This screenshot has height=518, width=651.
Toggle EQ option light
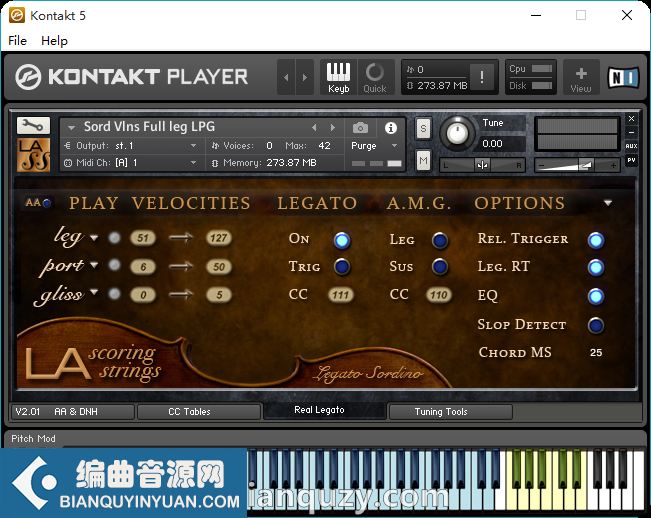pos(596,296)
